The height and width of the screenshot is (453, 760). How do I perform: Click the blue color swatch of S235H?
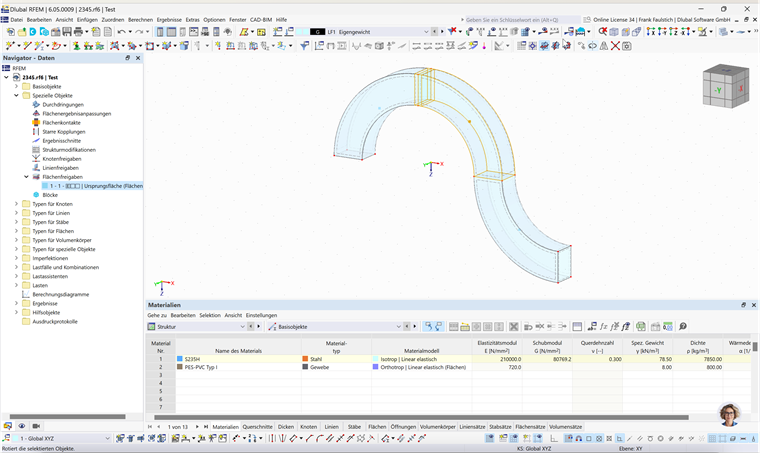coord(180,359)
